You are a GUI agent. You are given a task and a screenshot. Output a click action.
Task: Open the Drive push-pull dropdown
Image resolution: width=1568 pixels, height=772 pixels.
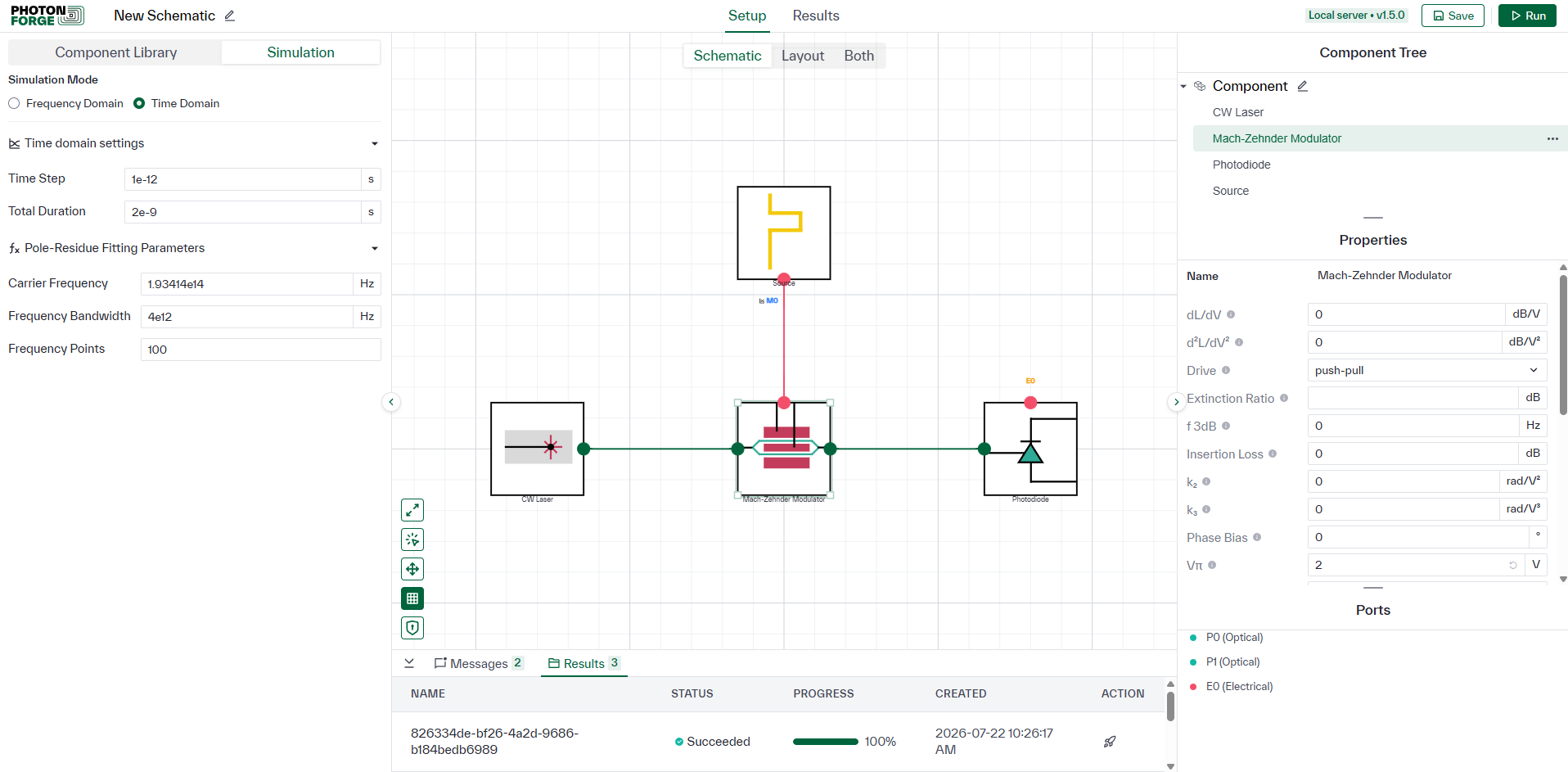coord(1427,370)
